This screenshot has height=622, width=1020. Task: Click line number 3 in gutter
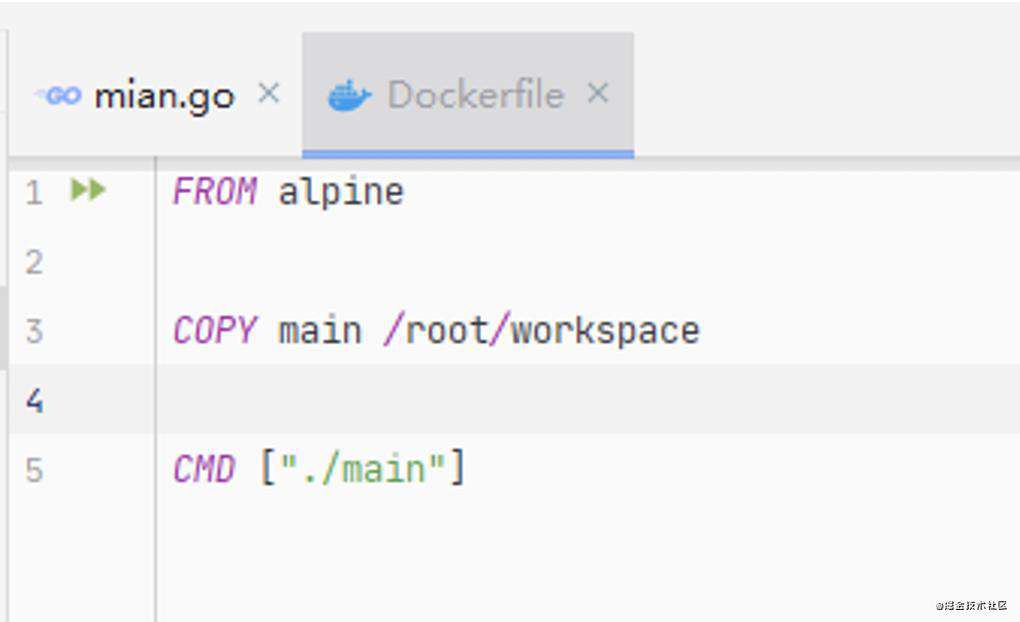[34, 331]
